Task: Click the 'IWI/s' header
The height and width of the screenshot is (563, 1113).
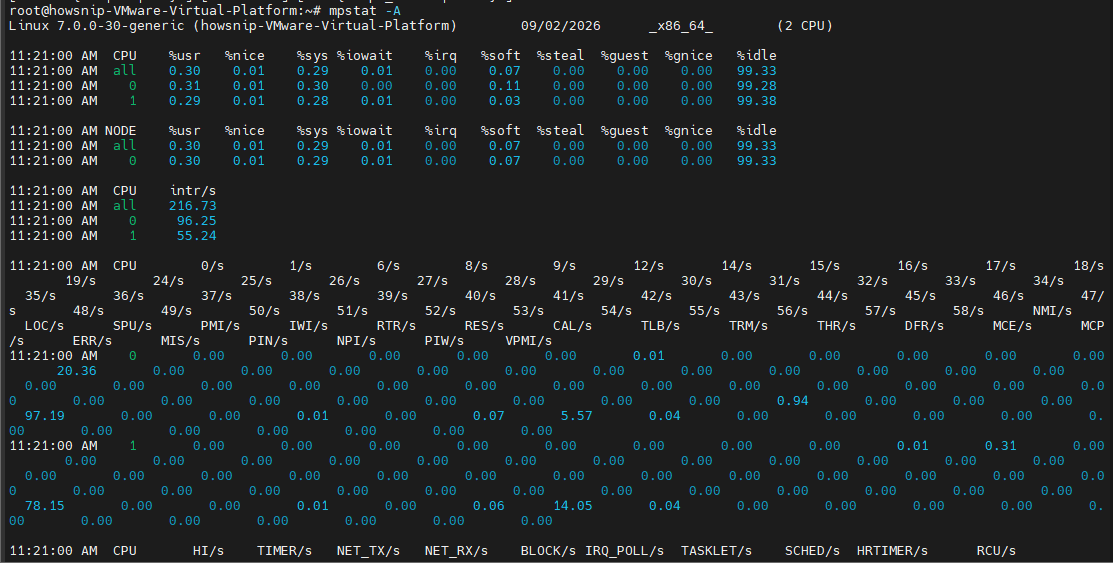Action: click(309, 326)
